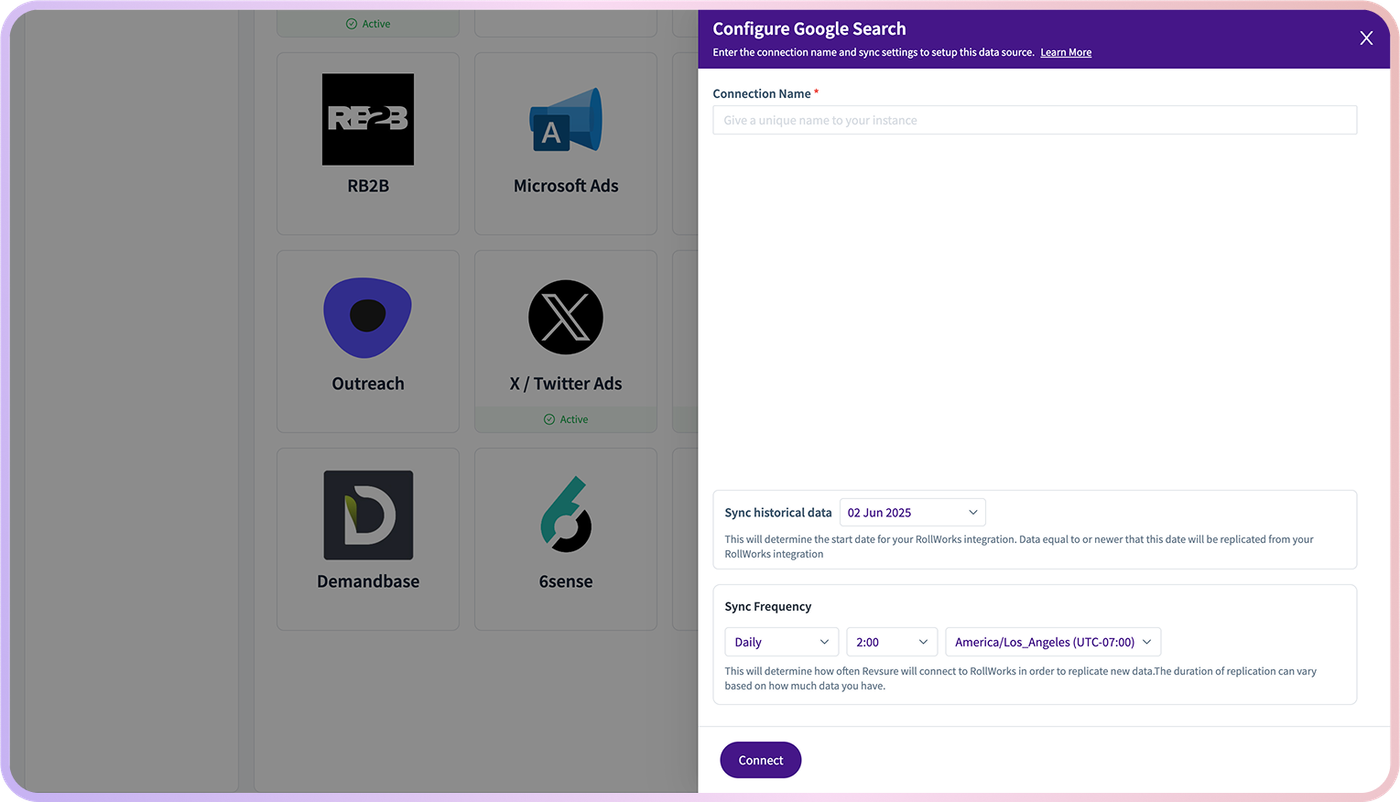Focus the Connection Name input field
1400x802 pixels.
pyautogui.click(x=1034, y=120)
